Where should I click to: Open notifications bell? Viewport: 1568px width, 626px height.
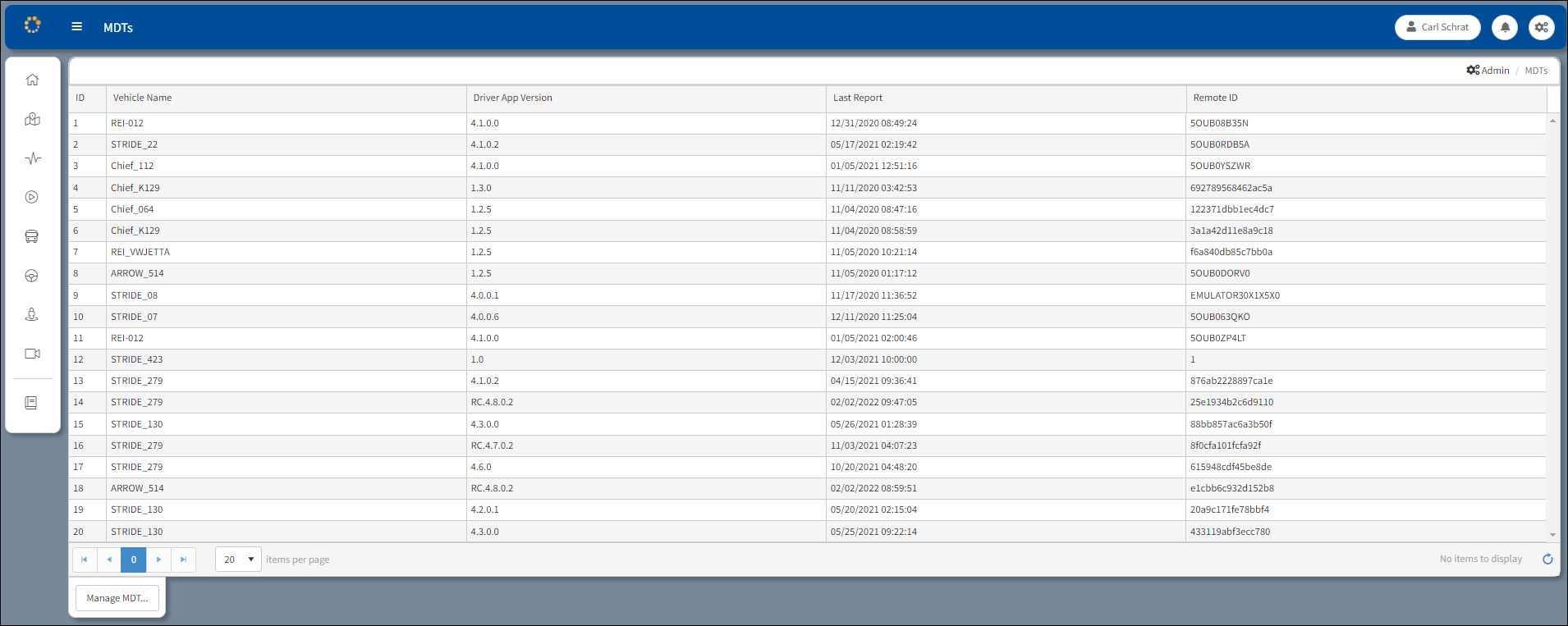[x=1505, y=27]
